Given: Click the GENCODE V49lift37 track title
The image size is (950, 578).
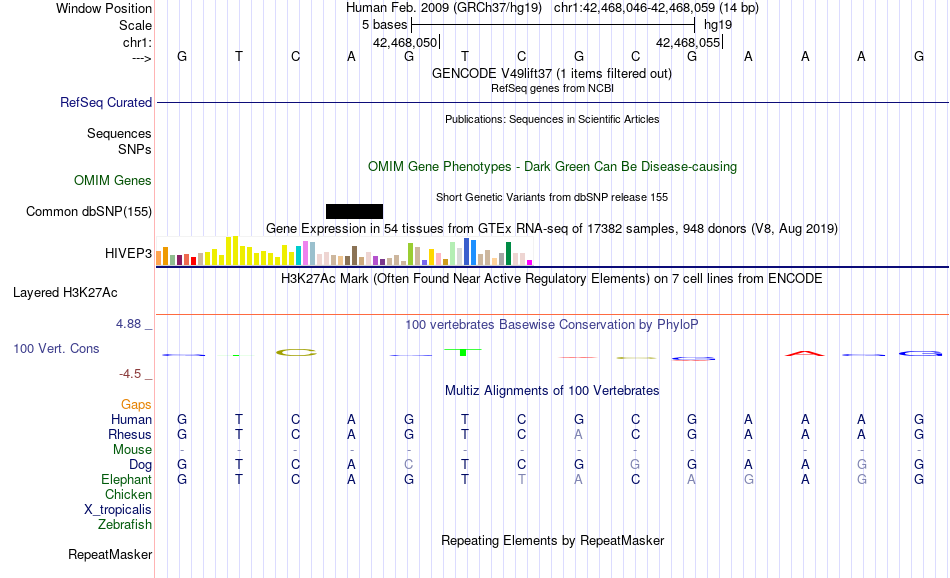Looking at the screenshot, I should click(552, 73).
